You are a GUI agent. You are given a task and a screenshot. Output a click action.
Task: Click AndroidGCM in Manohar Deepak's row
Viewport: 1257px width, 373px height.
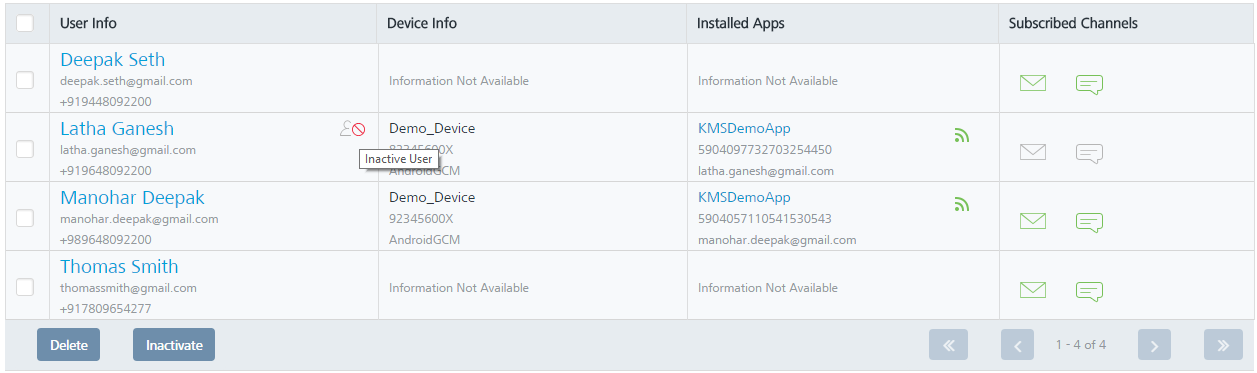pyautogui.click(x=425, y=240)
